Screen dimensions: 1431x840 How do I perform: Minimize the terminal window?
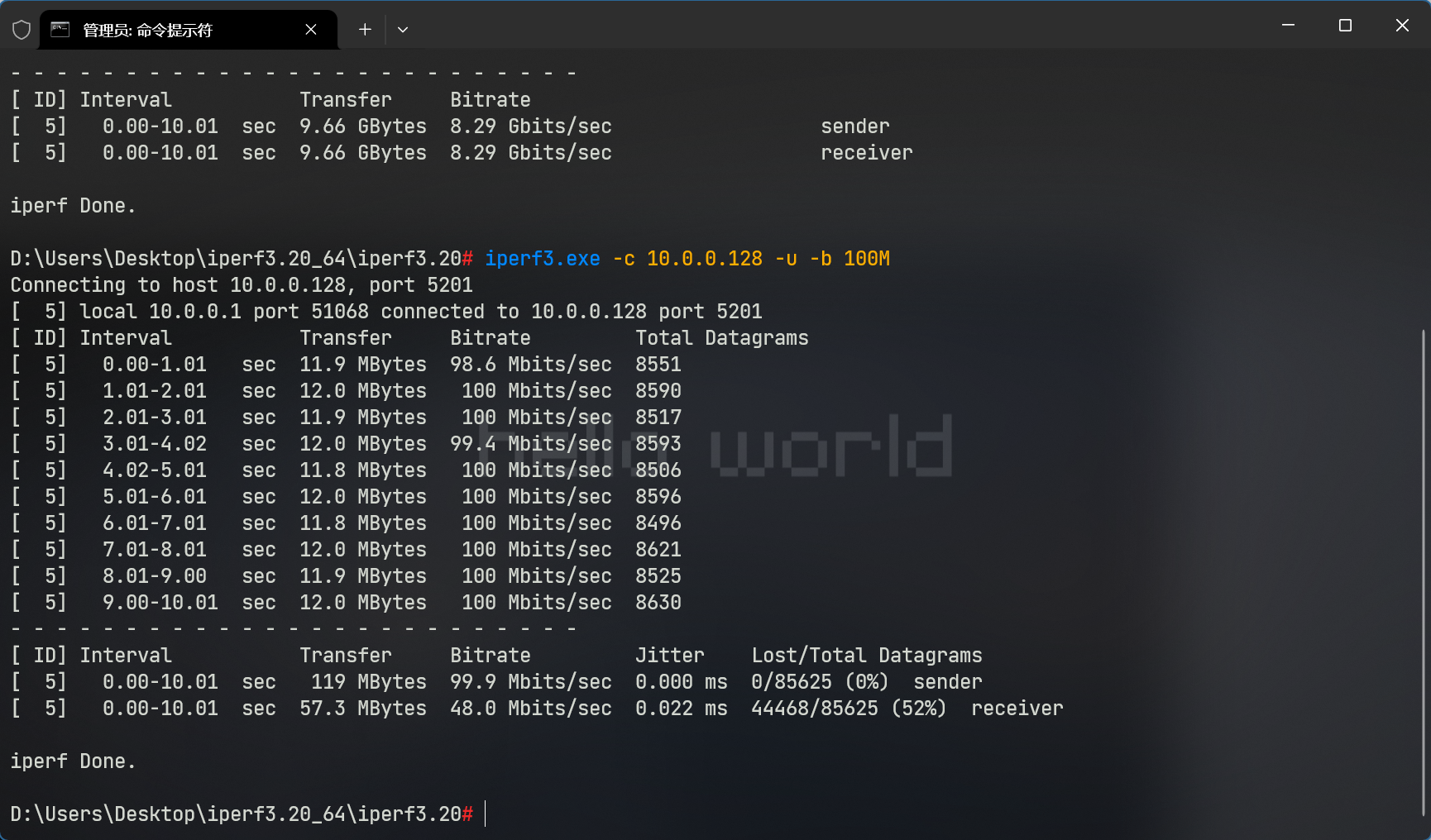(x=1288, y=26)
